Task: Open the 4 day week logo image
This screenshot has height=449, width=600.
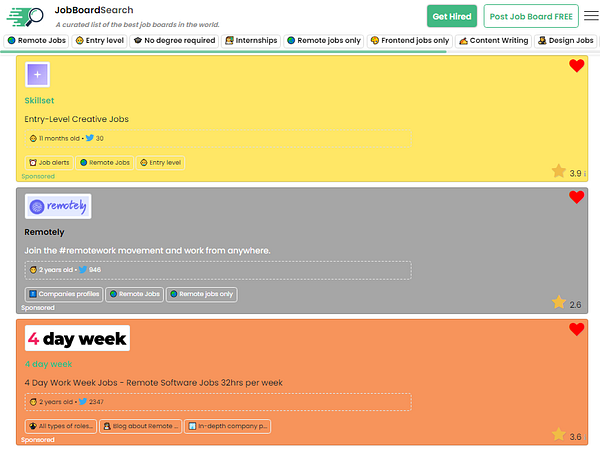Action: point(77,338)
